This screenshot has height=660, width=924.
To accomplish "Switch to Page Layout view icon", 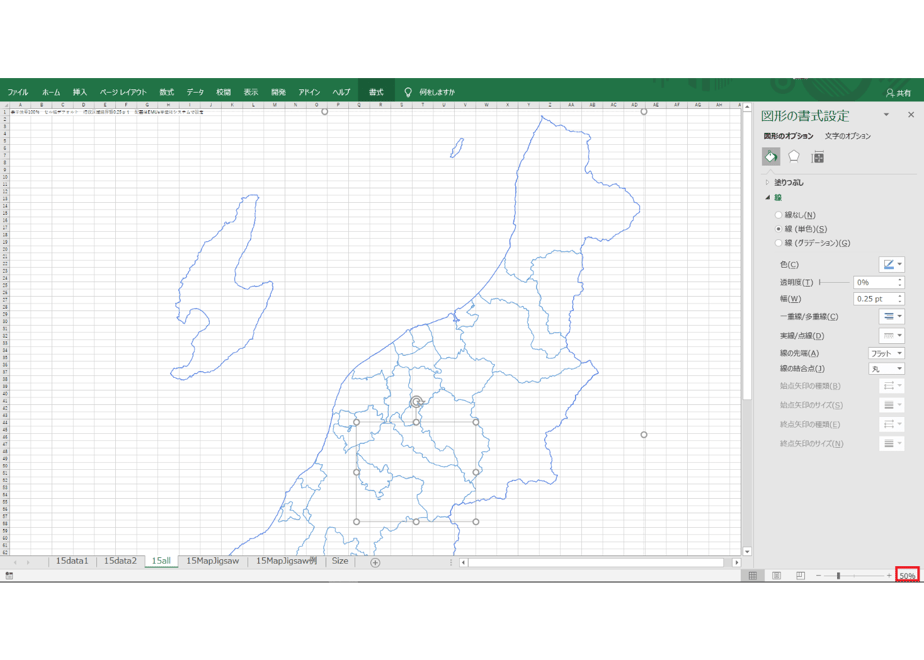I will pos(777,576).
